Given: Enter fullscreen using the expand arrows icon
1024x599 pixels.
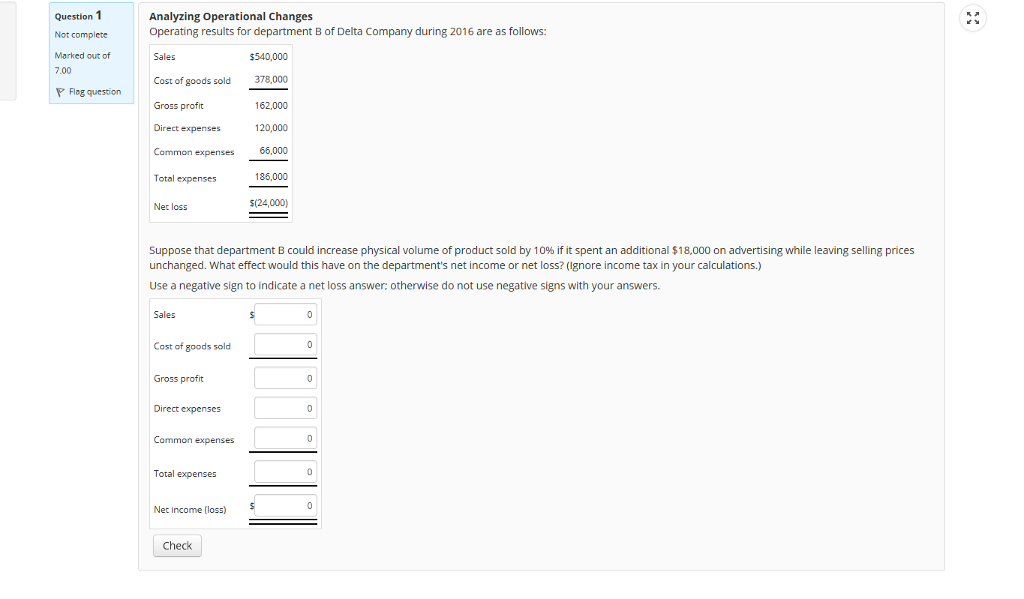Looking at the screenshot, I should tap(973, 16).
